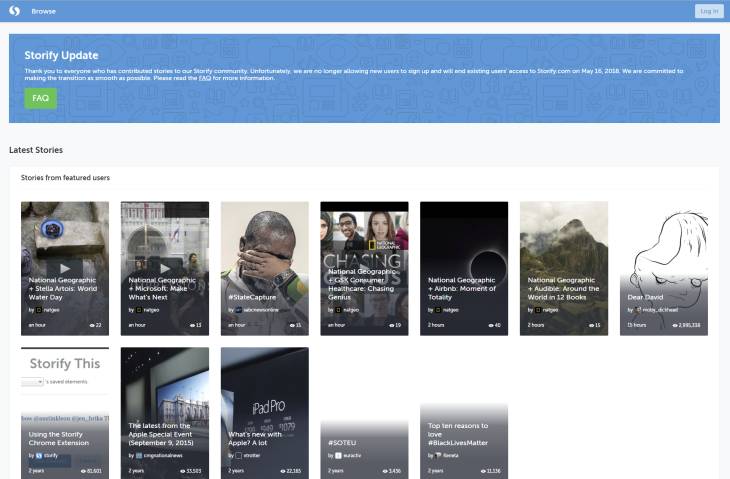Image resolution: width=730 pixels, height=479 pixels.
Task: Click the cmgnationalnews author name
Action: tap(163, 456)
